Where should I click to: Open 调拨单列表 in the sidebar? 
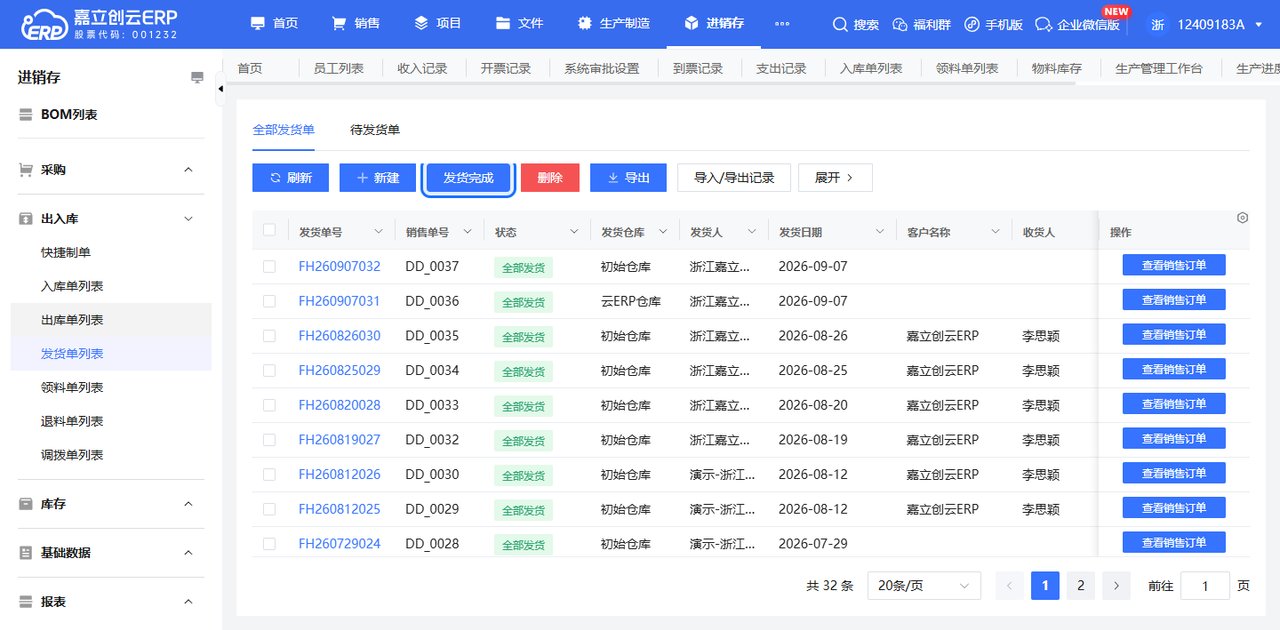click(72, 455)
